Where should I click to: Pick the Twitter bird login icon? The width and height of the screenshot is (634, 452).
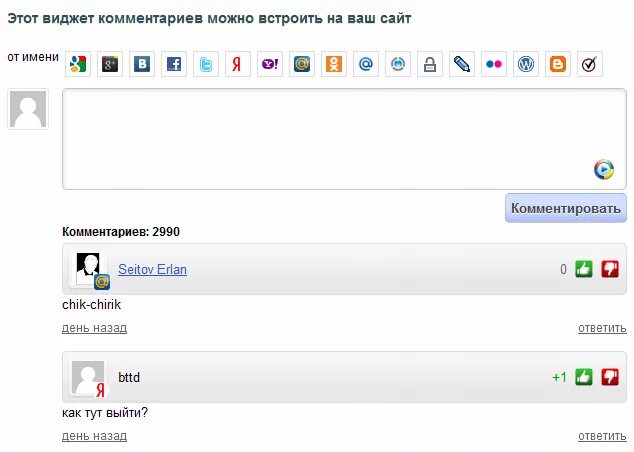(206, 64)
